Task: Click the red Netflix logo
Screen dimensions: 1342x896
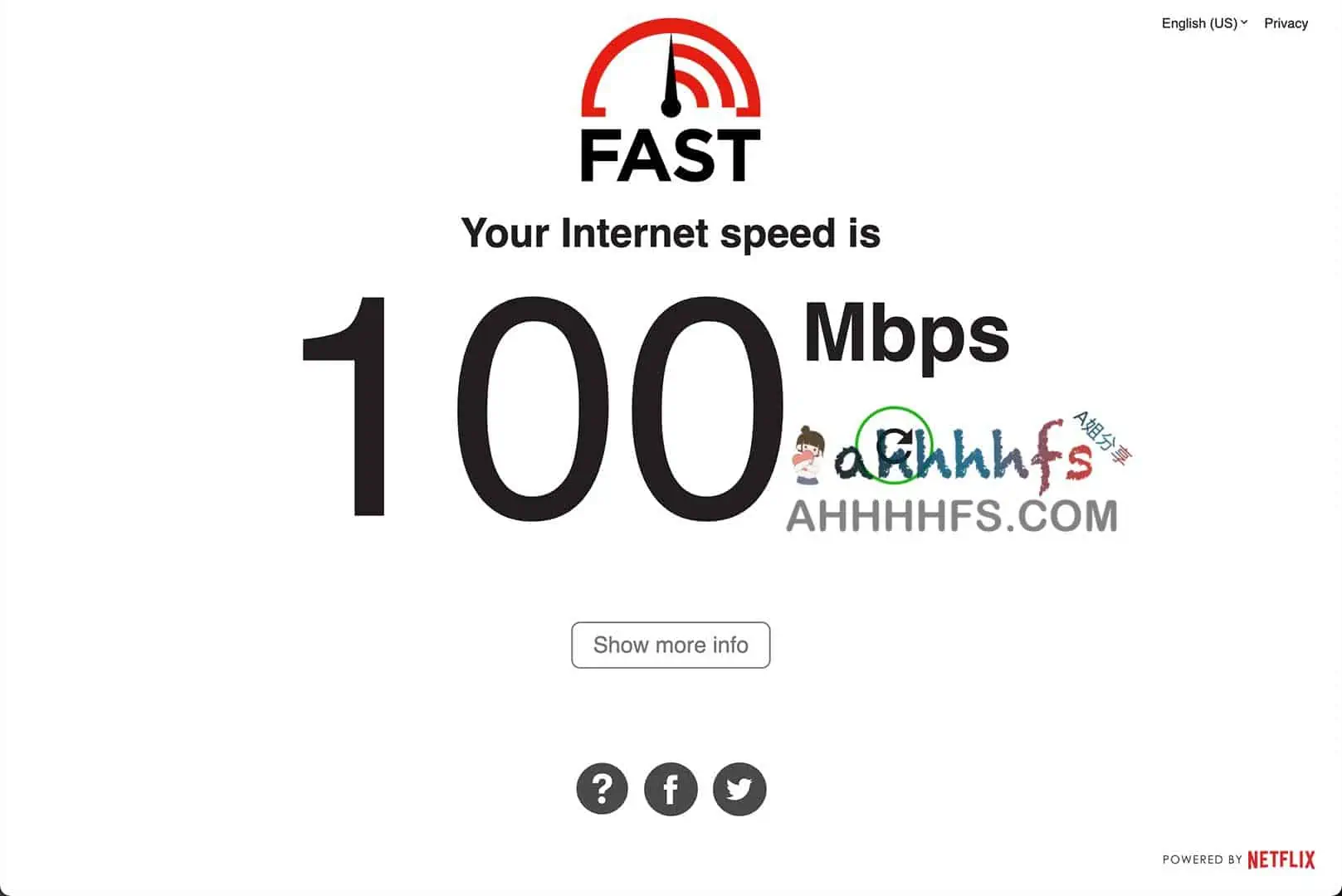Action: (1281, 859)
